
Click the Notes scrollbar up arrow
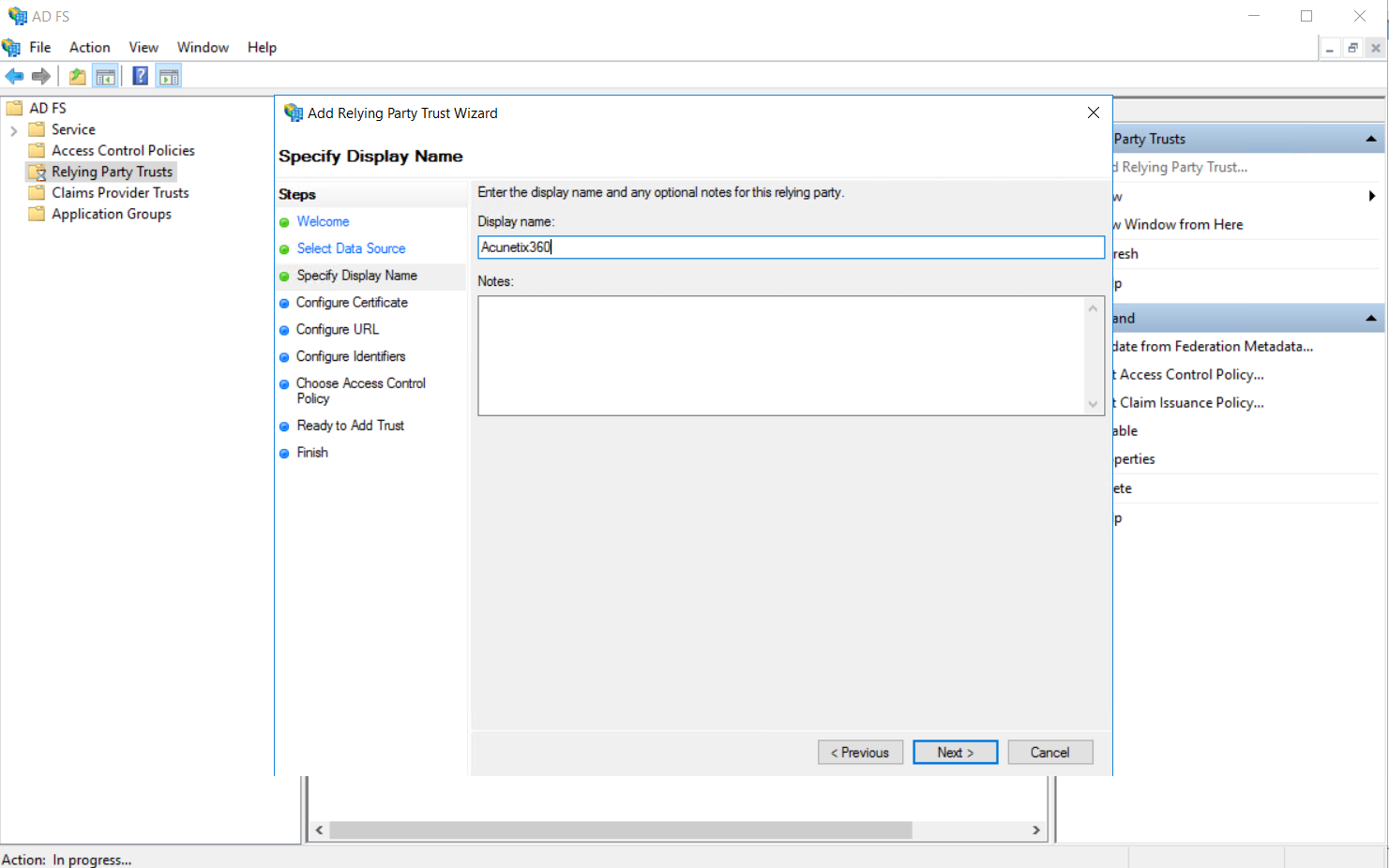tap(1093, 308)
